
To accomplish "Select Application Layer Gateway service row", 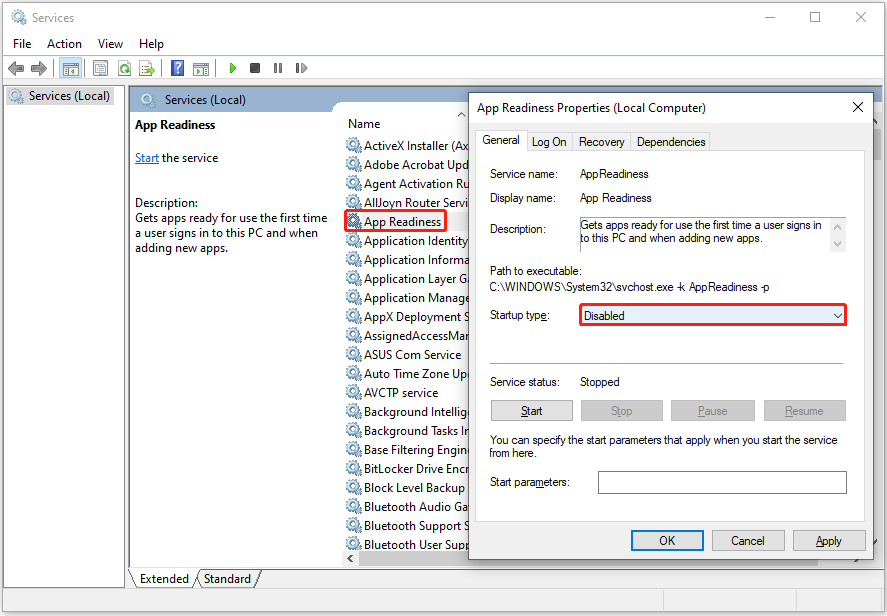I will point(407,278).
